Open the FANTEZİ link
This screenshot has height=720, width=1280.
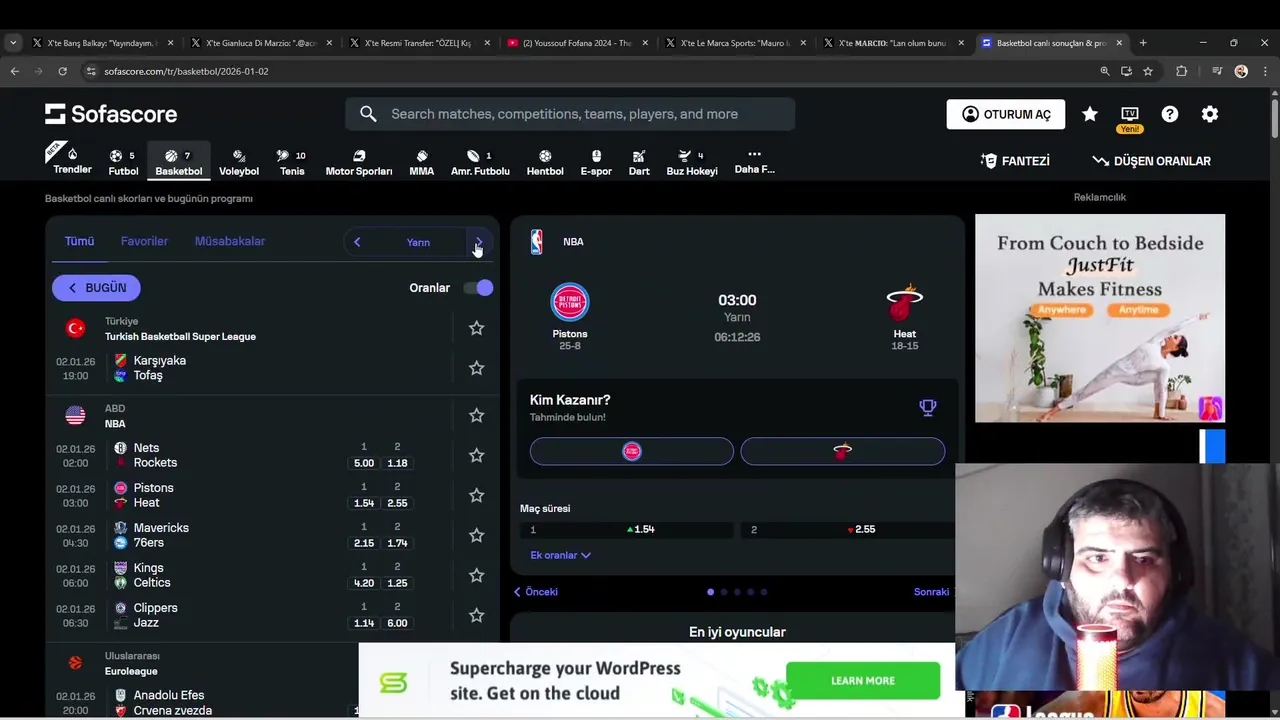[1015, 161]
